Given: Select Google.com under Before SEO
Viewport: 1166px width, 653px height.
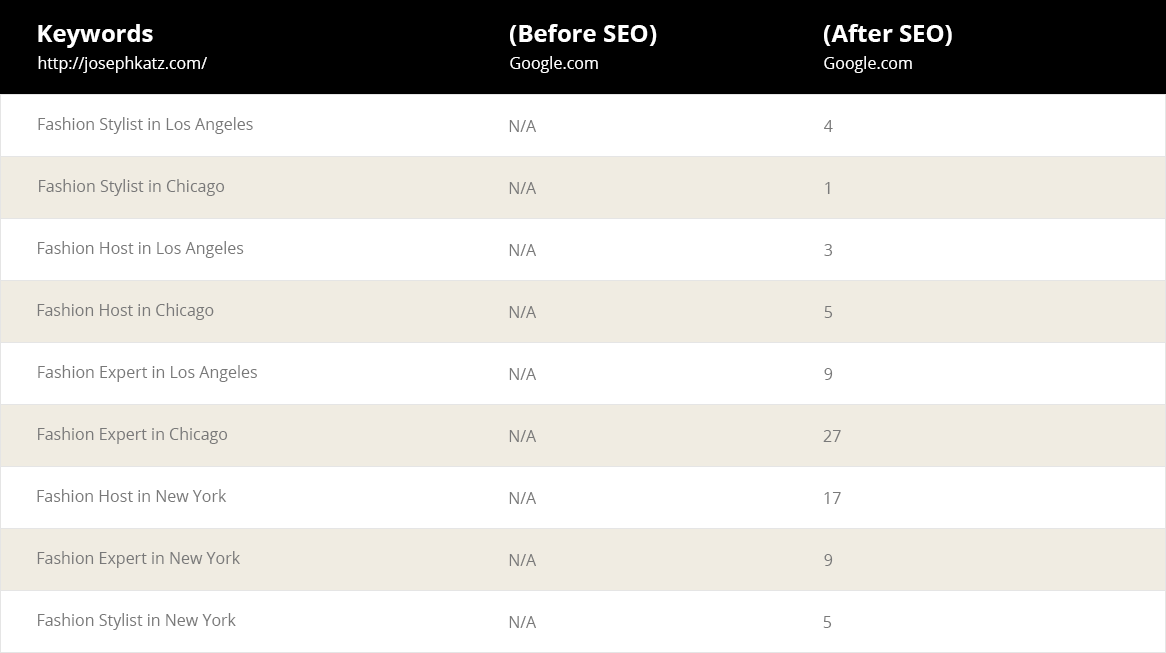Looking at the screenshot, I should (x=554, y=63).
